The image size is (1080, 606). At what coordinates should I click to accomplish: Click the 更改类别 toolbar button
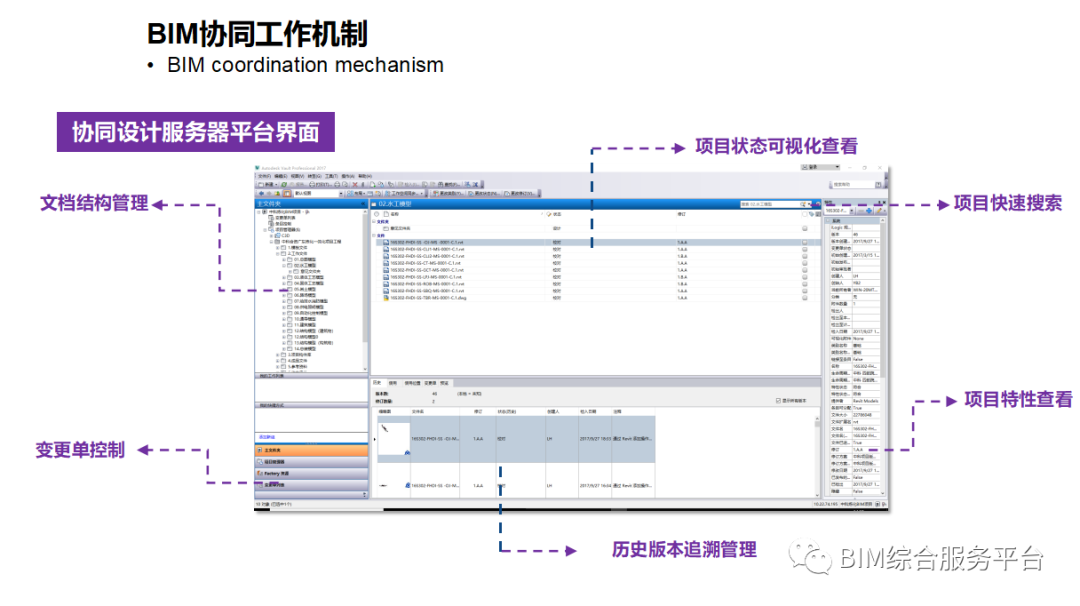pyautogui.click(x=448, y=194)
